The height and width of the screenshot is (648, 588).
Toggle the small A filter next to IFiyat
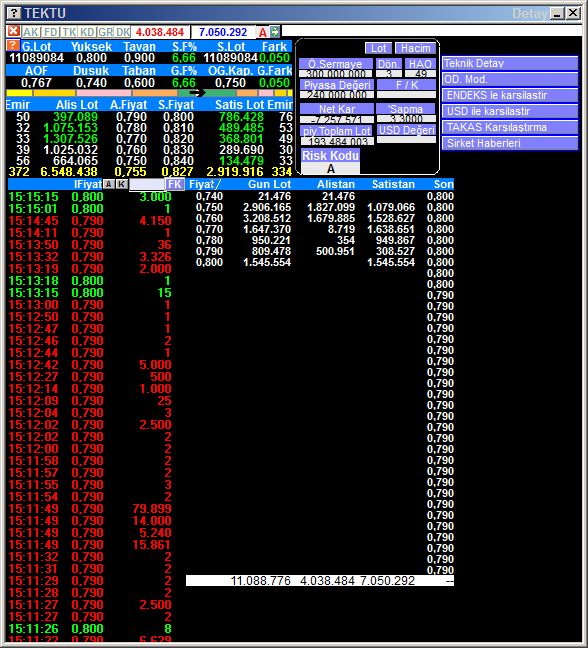tap(109, 184)
